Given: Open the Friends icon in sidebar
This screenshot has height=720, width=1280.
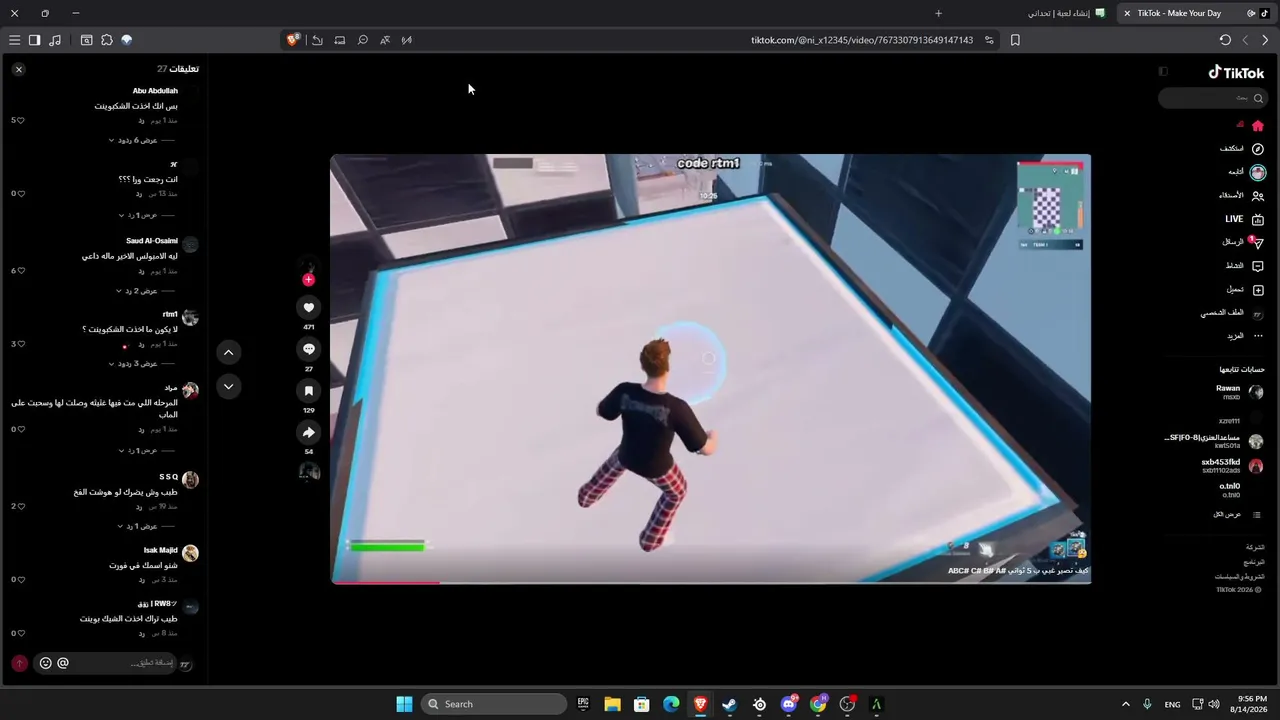Looking at the screenshot, I should tap(1258, 196).
